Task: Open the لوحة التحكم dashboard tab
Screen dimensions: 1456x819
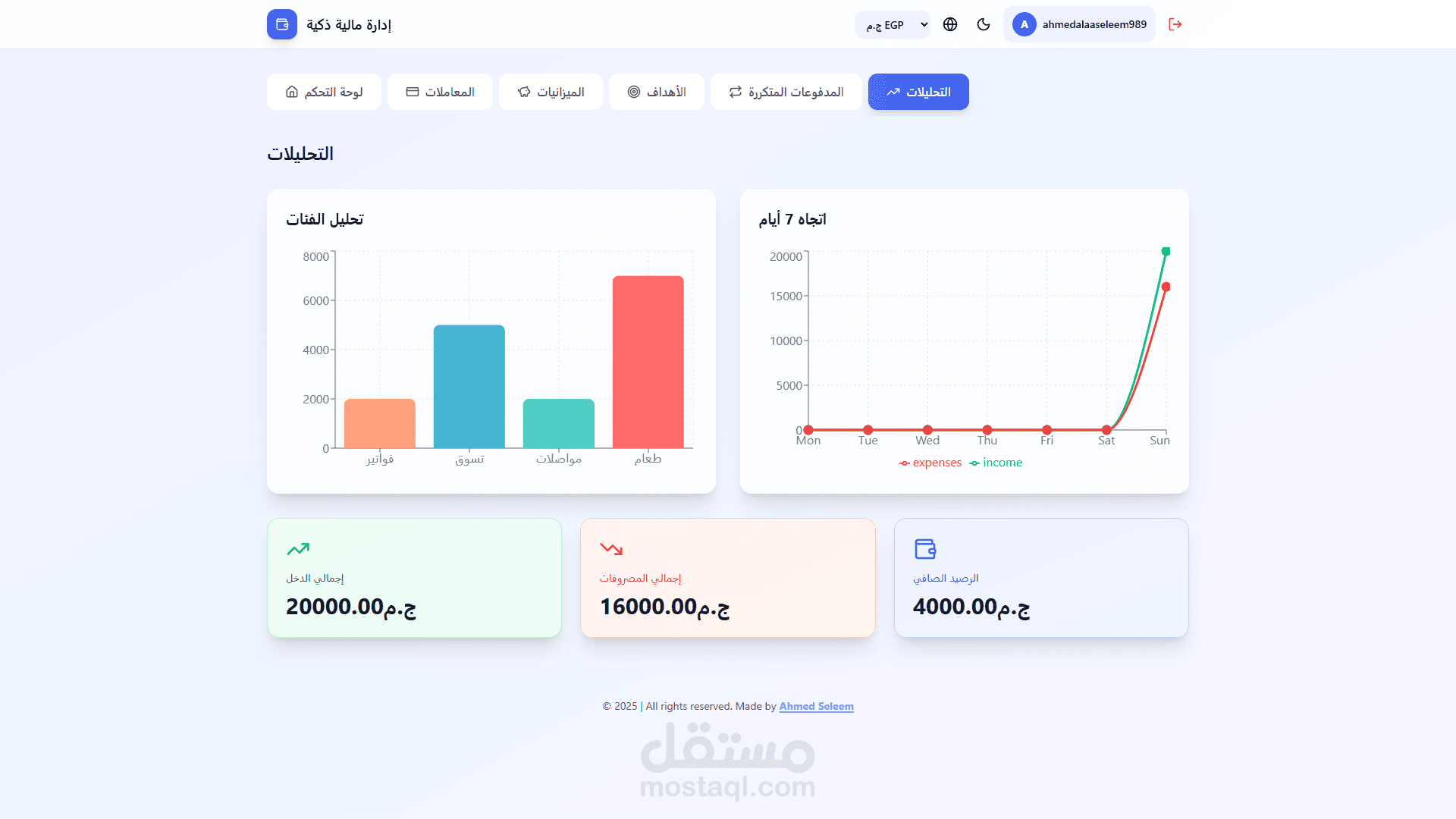Action: [324, 92]
